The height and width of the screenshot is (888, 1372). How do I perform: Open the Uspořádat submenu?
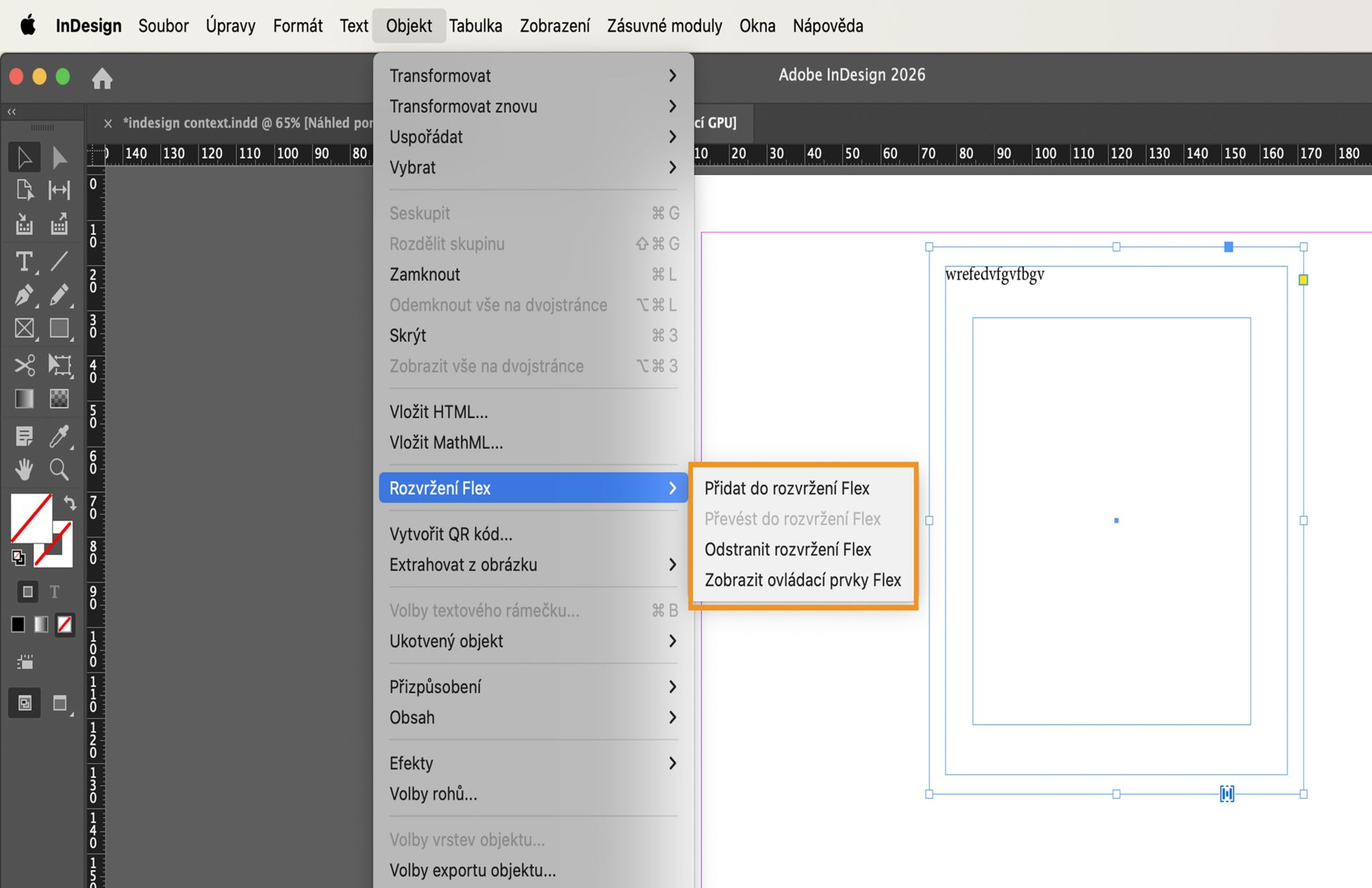tap(532, 137)
